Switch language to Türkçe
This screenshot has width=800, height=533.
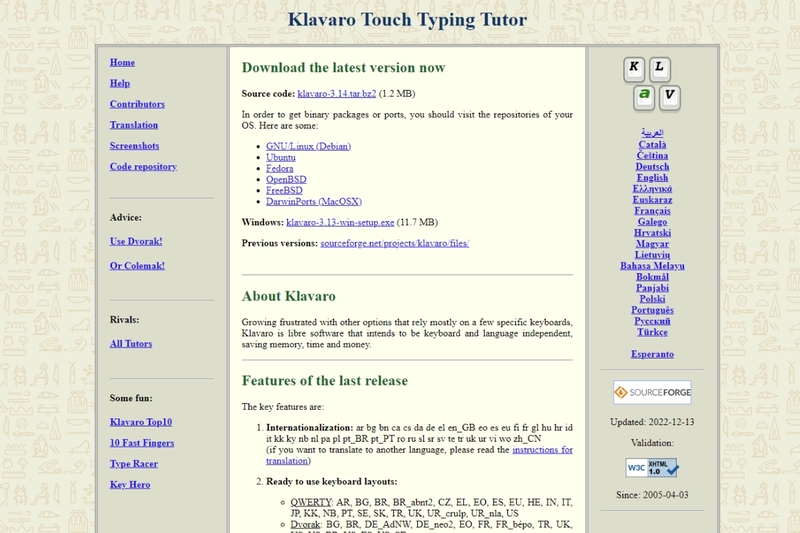pyautogui.click(x=652, y=332)
